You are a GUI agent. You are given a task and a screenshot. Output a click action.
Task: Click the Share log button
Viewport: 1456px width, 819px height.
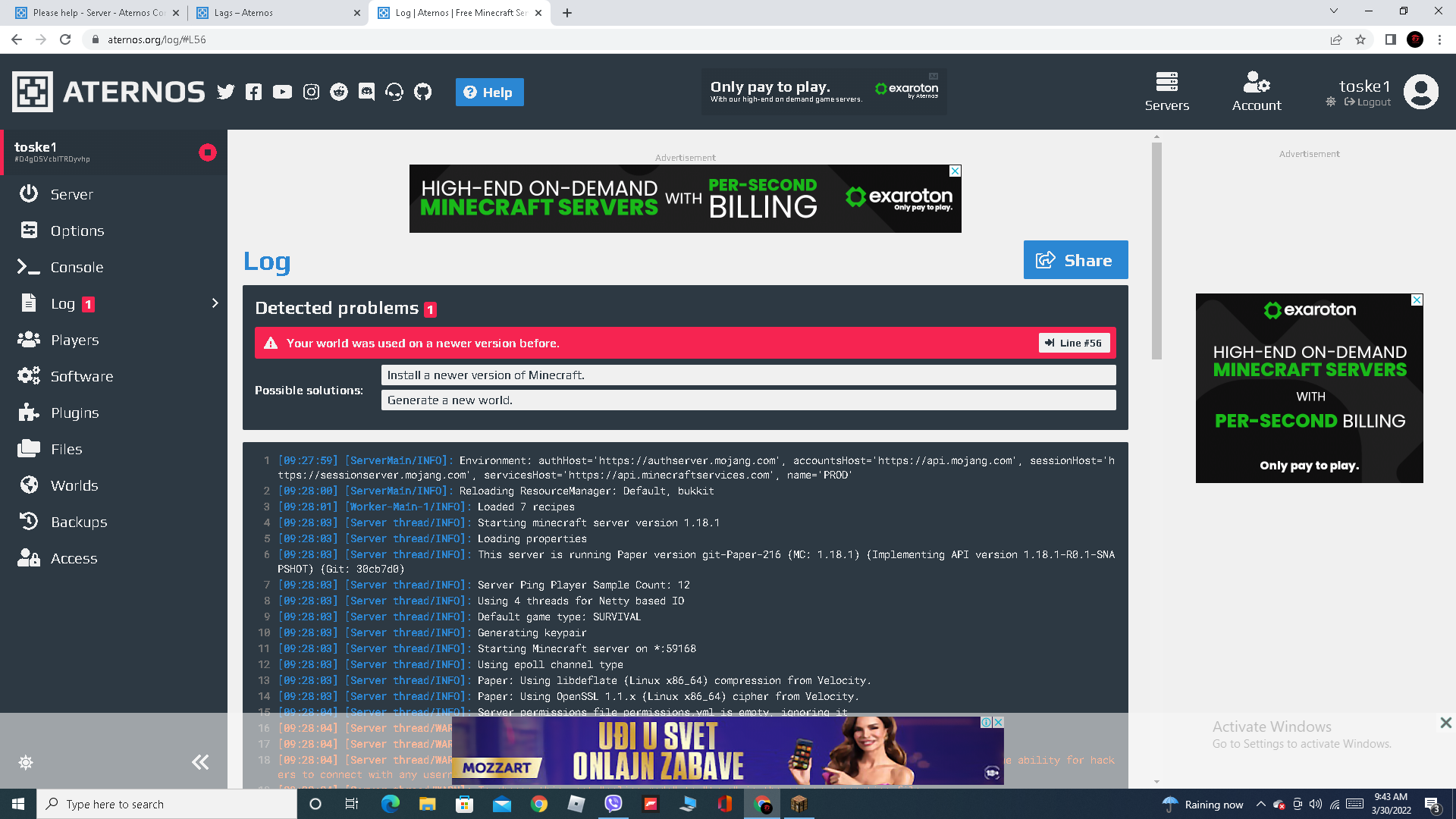click(x=1075, y=260)
